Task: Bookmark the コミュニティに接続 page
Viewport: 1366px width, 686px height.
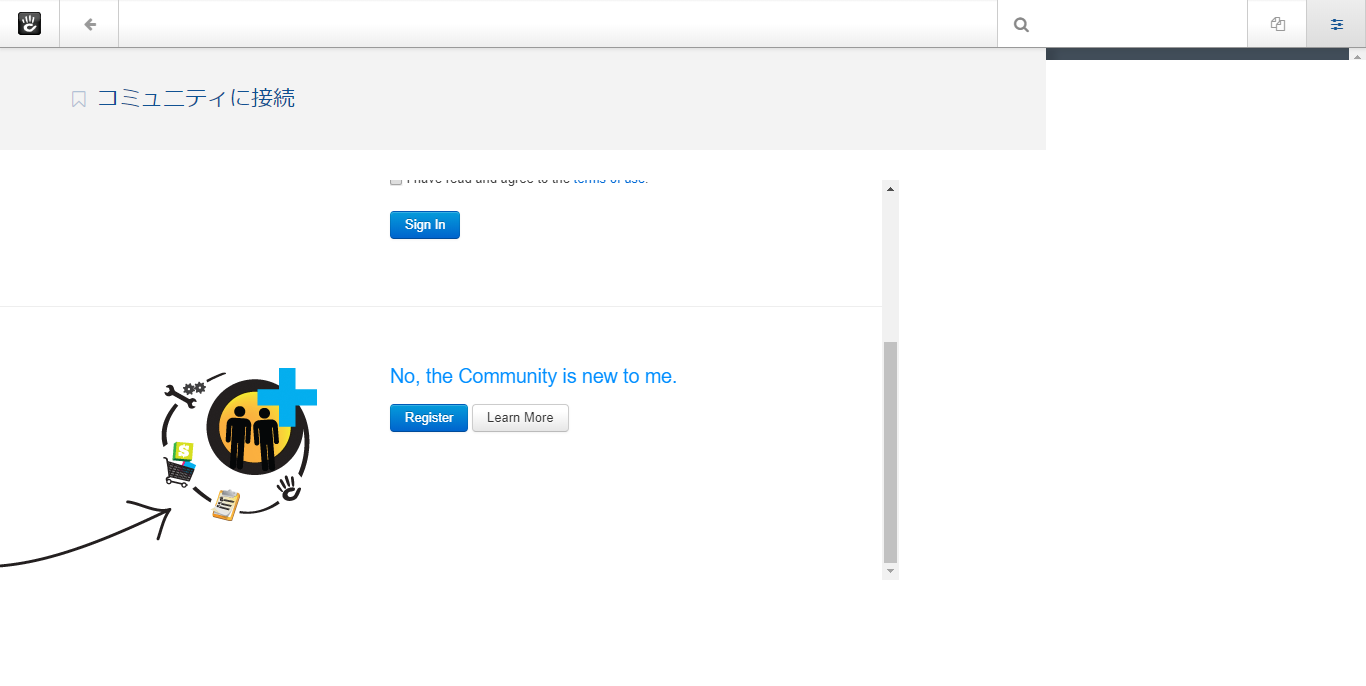Action: coord(79,99)
